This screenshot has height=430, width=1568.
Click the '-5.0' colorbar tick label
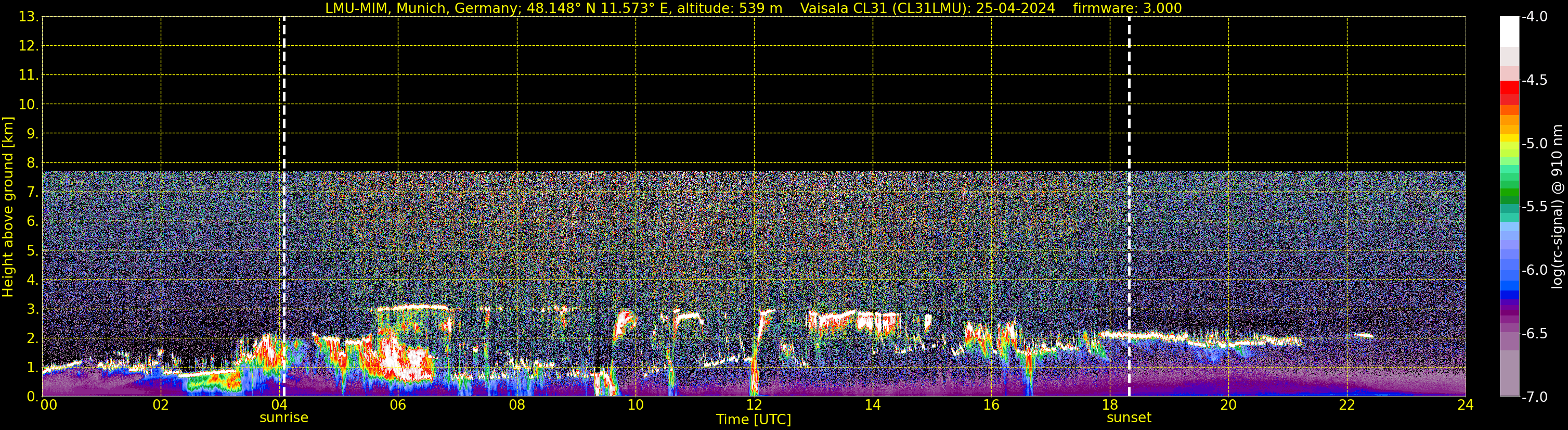click(x=1534, y=144)
